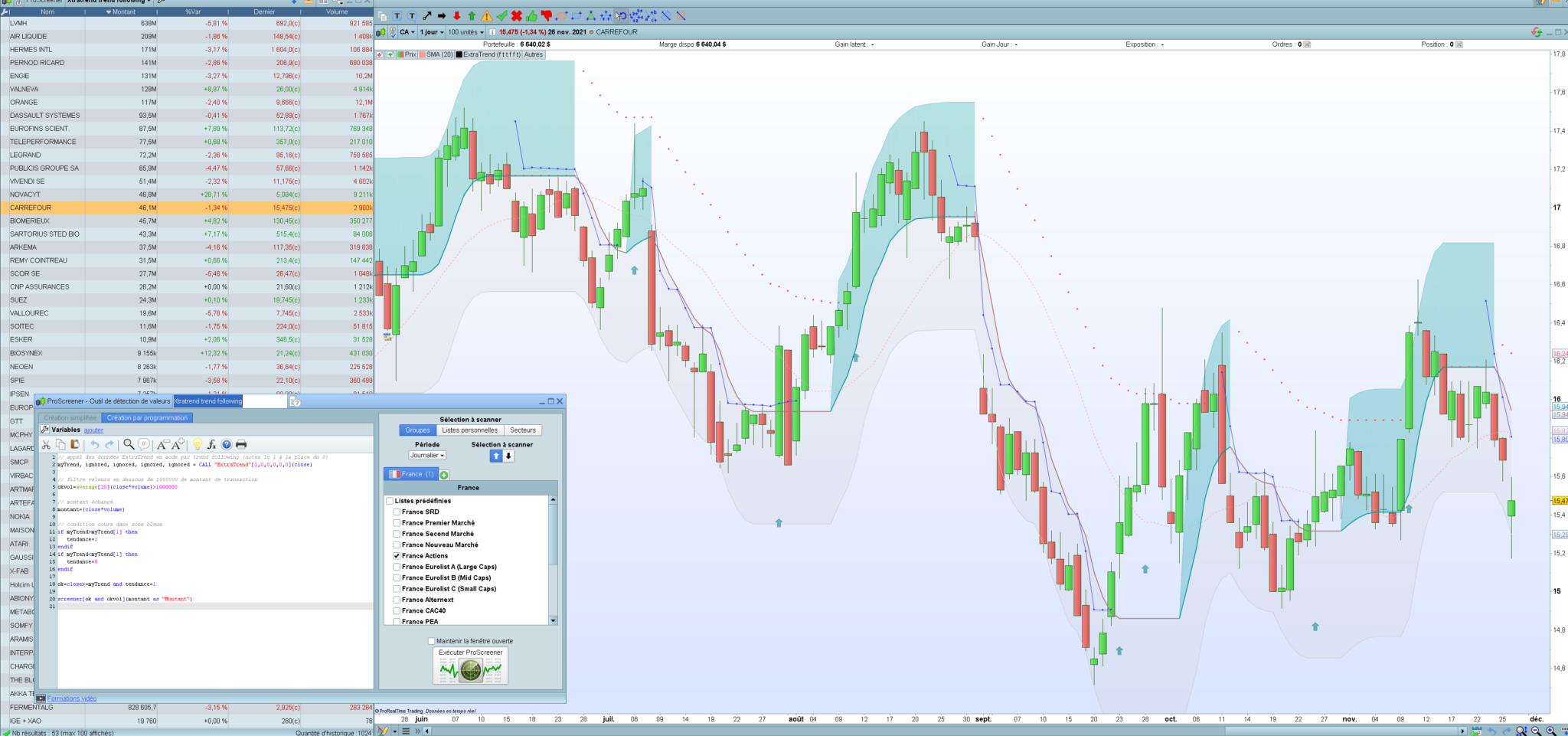Select the green up arrow marker
Image resolution: width=1568 pixels, height=736 pixels.
pyautogui.click(x=472, y=16)
